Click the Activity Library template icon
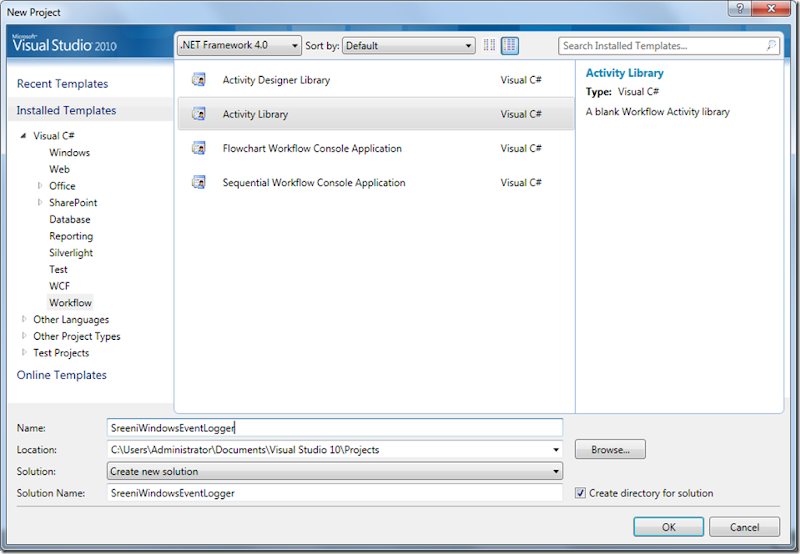Viewport: 800px width, 554px height. coord(198,114)
